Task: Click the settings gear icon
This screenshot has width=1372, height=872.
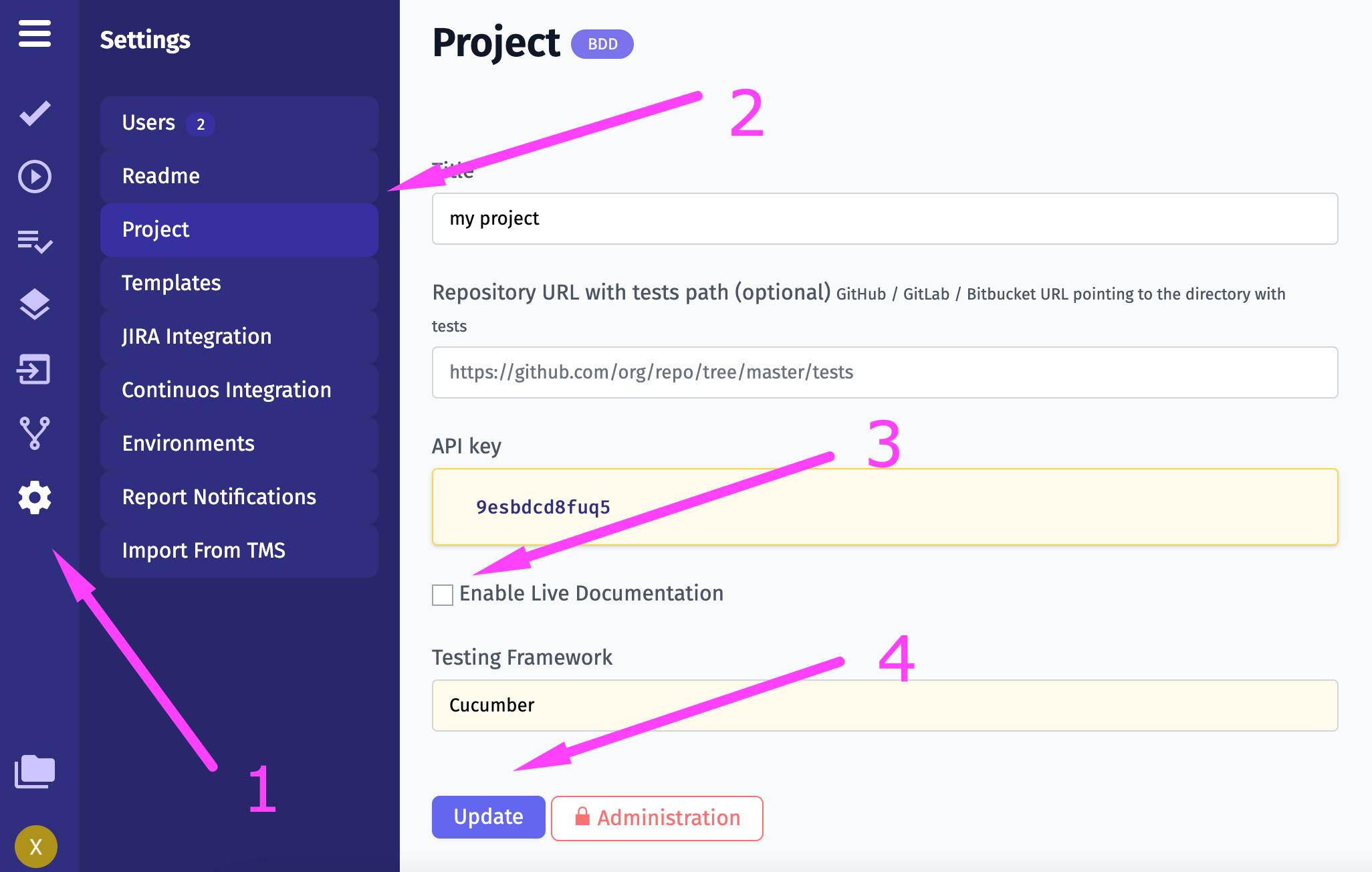Action: point(35,498)
